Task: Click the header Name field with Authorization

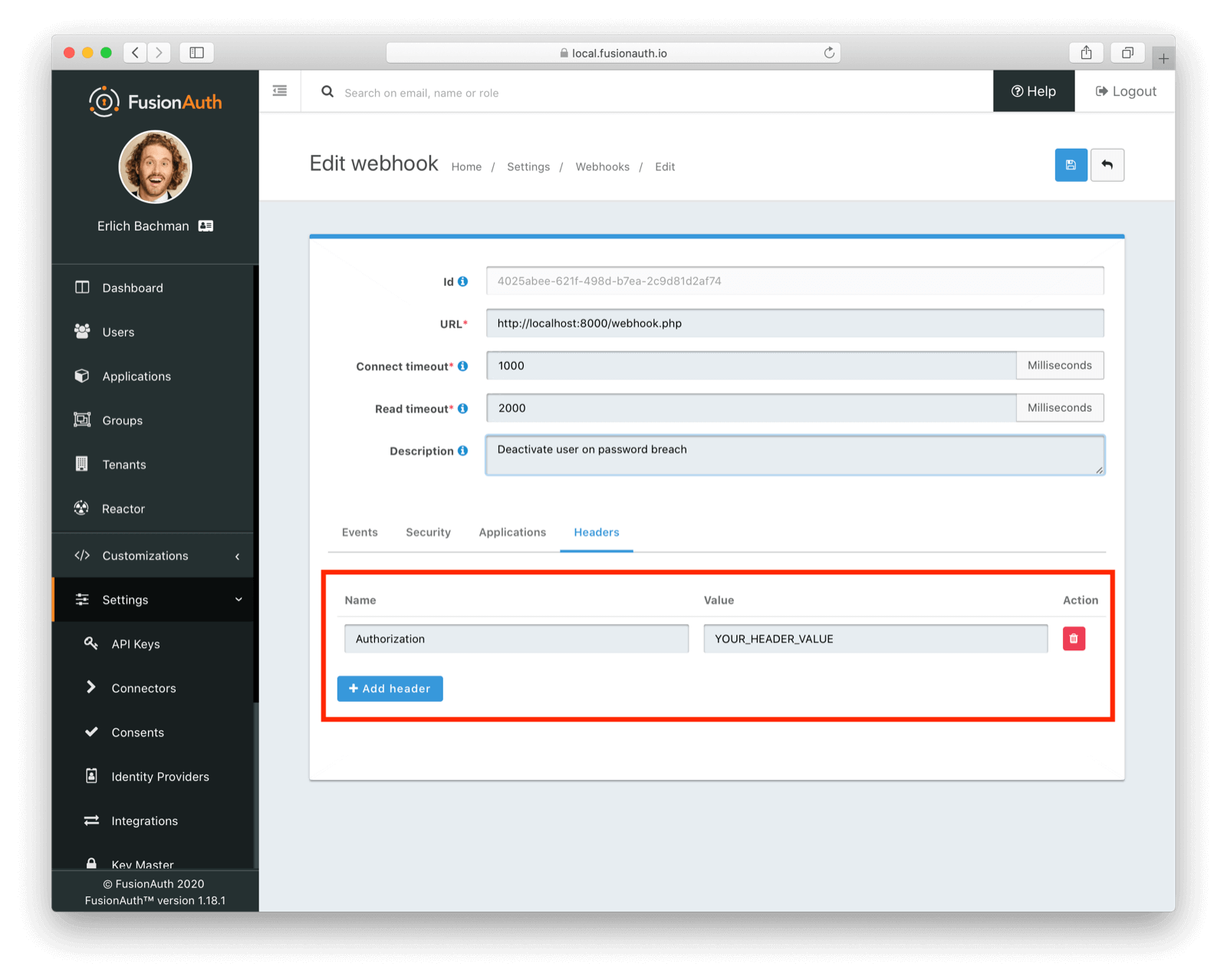Action: (x=516, y=639)
